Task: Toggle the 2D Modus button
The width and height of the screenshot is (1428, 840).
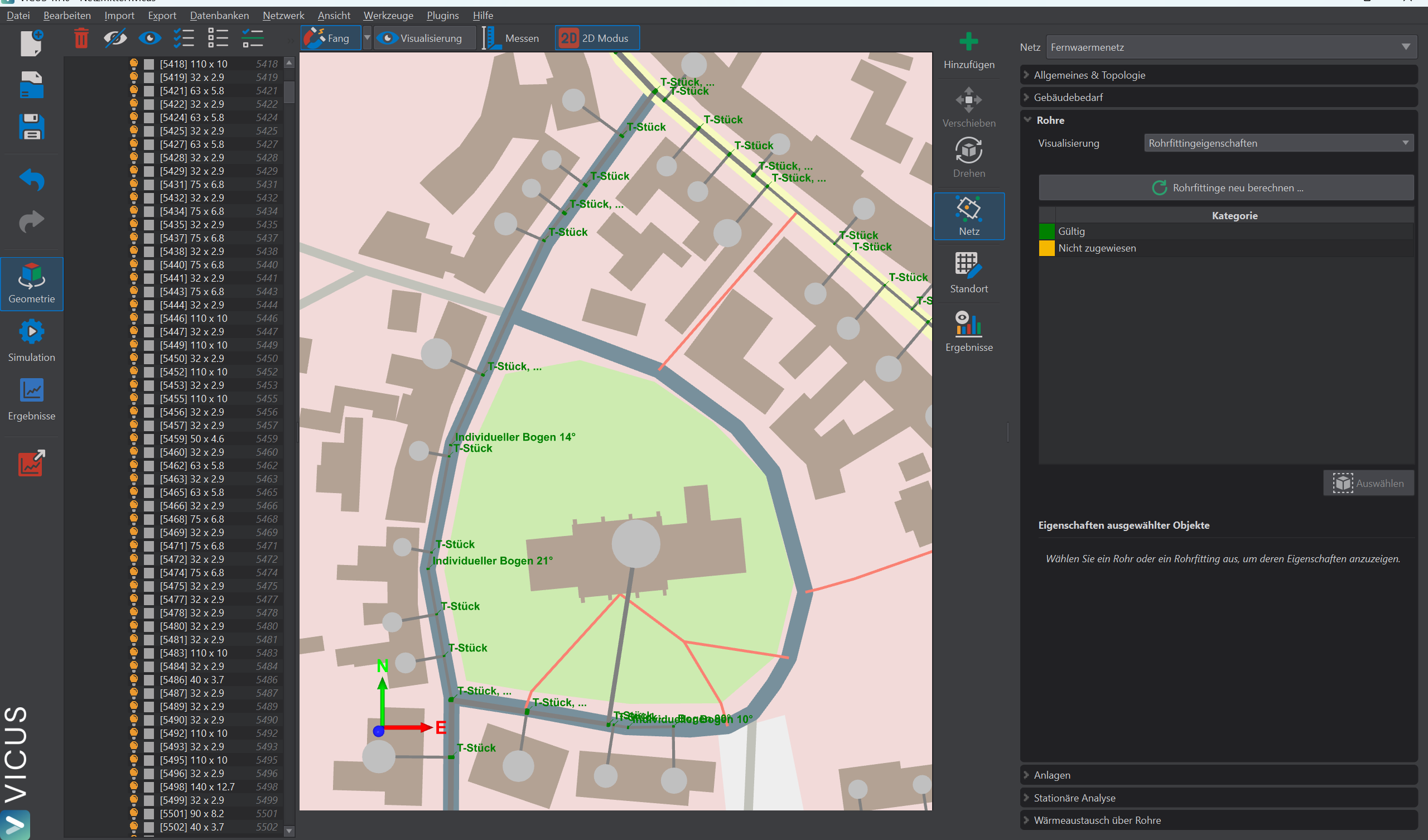Action: pos(596,38)
